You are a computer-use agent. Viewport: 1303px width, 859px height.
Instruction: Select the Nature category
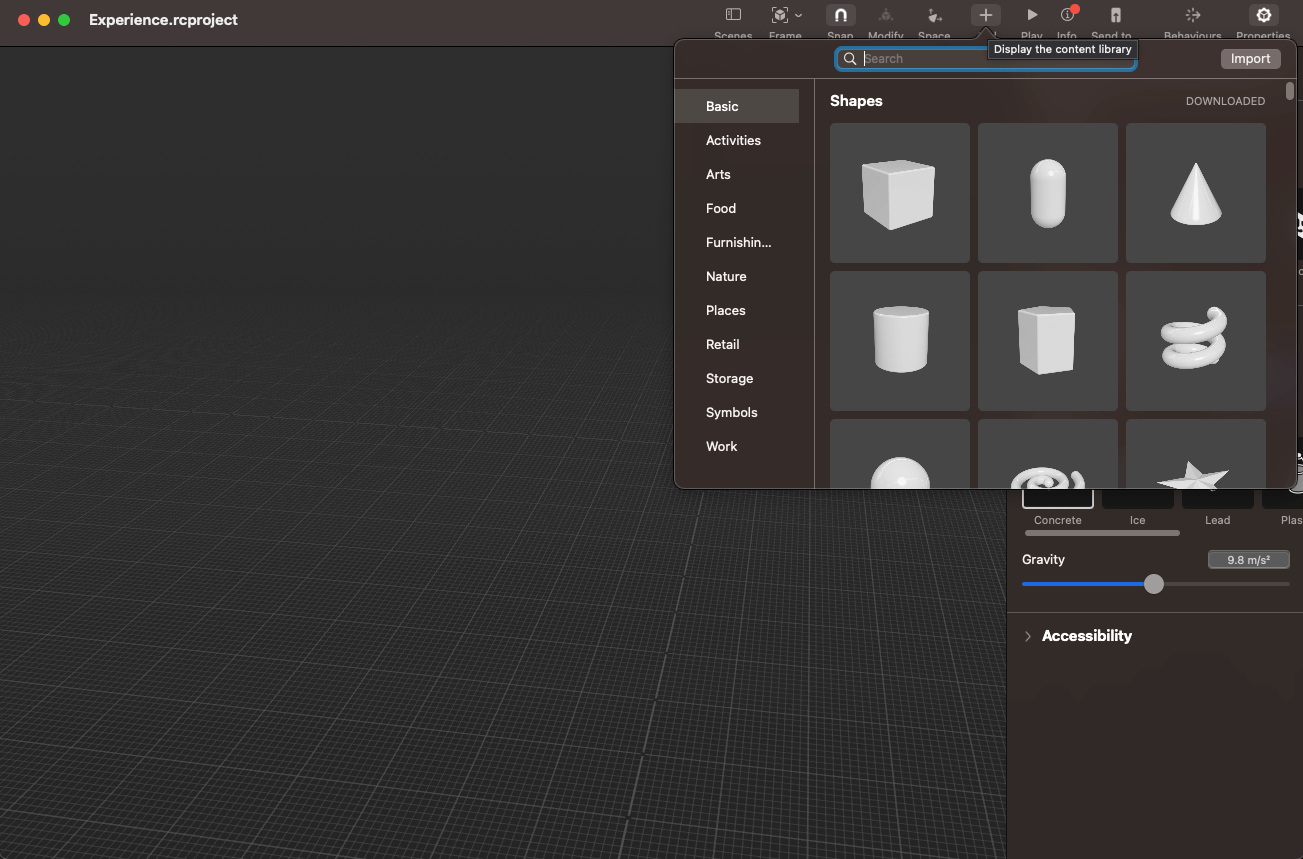point(737,276)
